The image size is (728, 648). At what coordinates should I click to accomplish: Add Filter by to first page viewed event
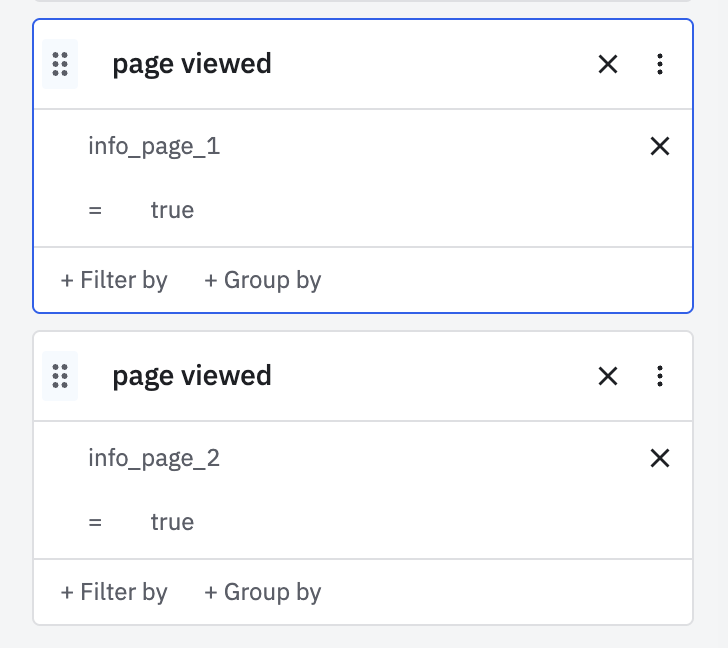tap(114, 280)
